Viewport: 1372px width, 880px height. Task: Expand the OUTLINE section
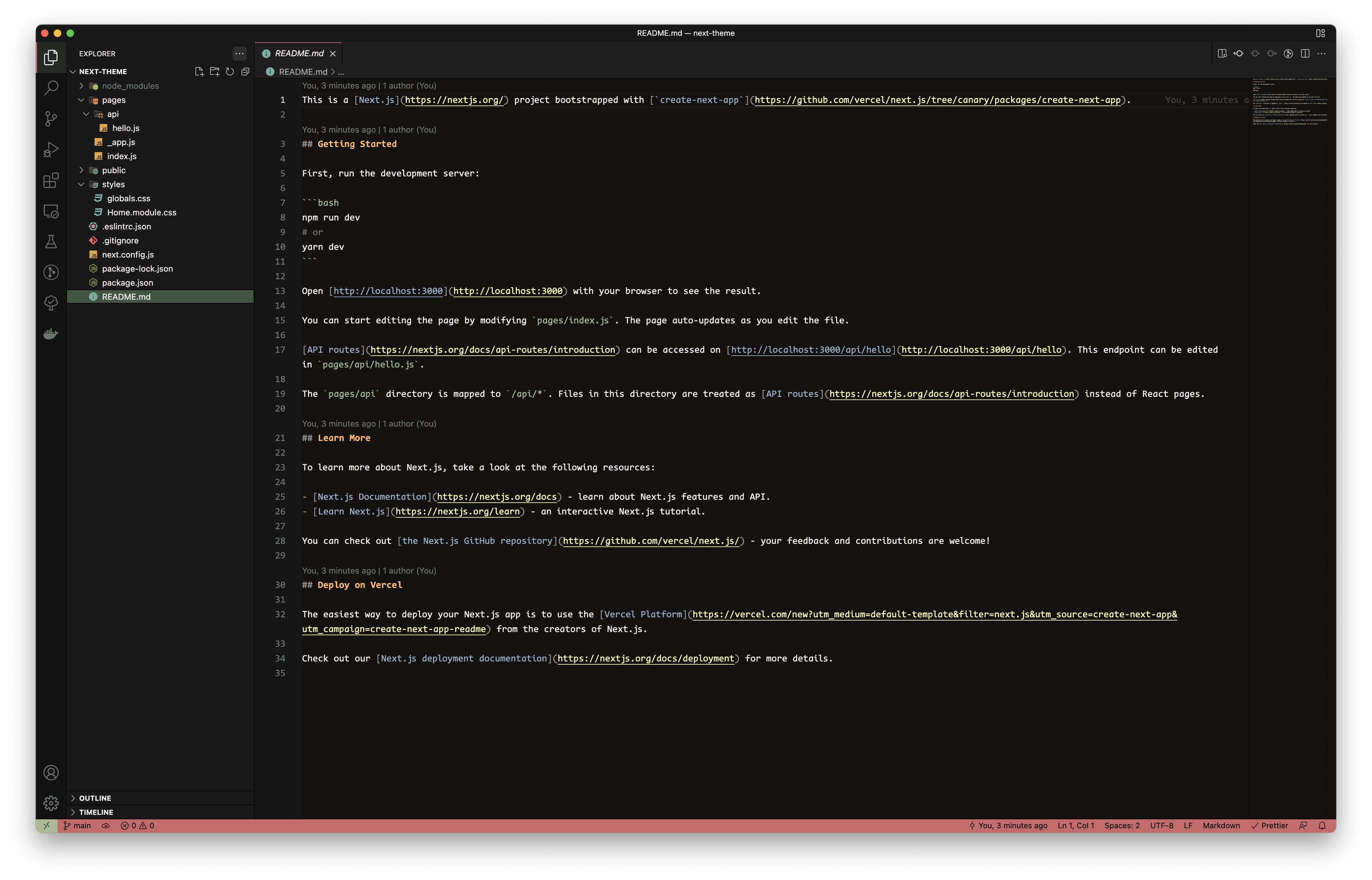(x=95, y=798)
